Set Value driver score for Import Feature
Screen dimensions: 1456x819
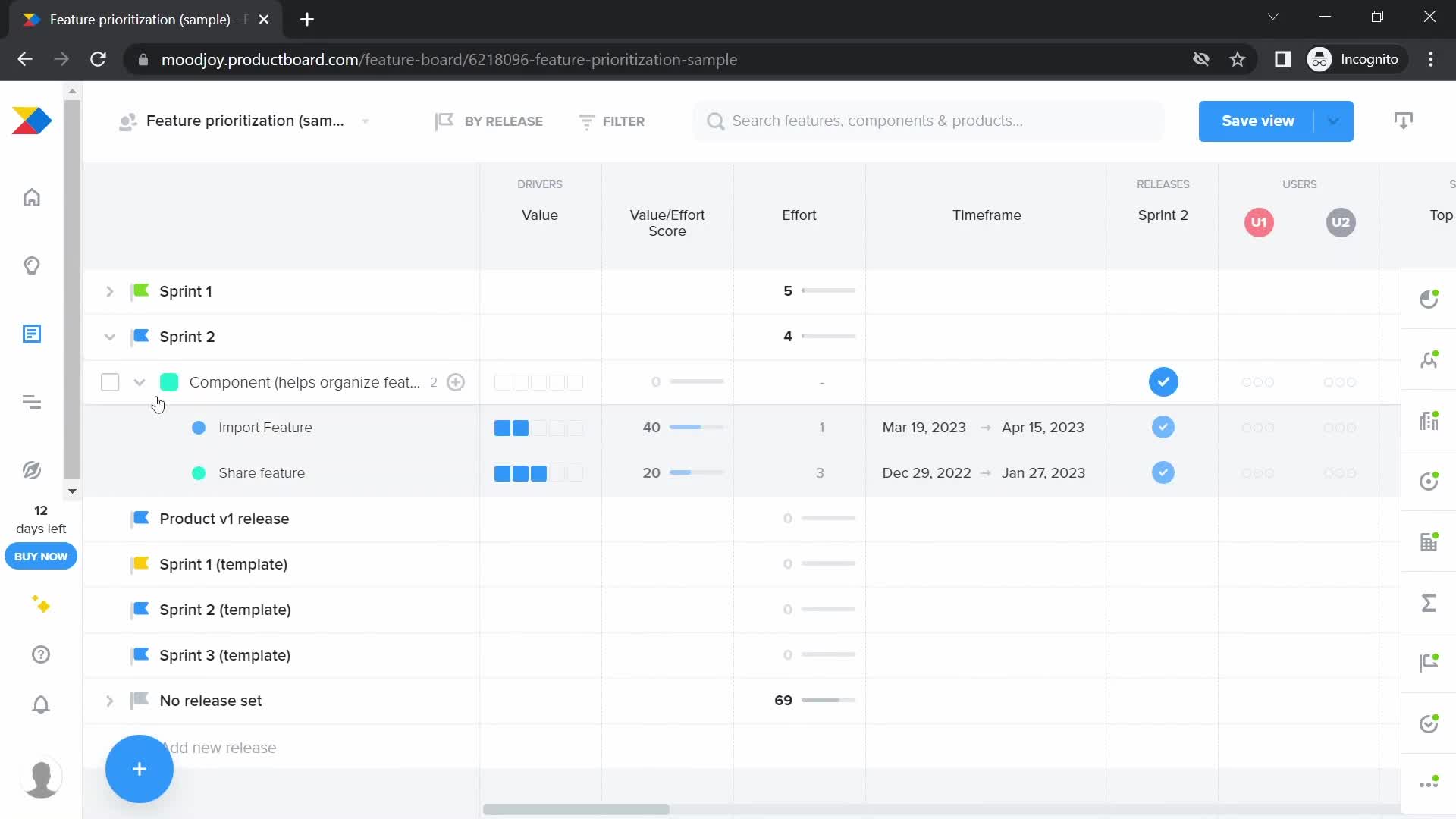pos(538,428)
